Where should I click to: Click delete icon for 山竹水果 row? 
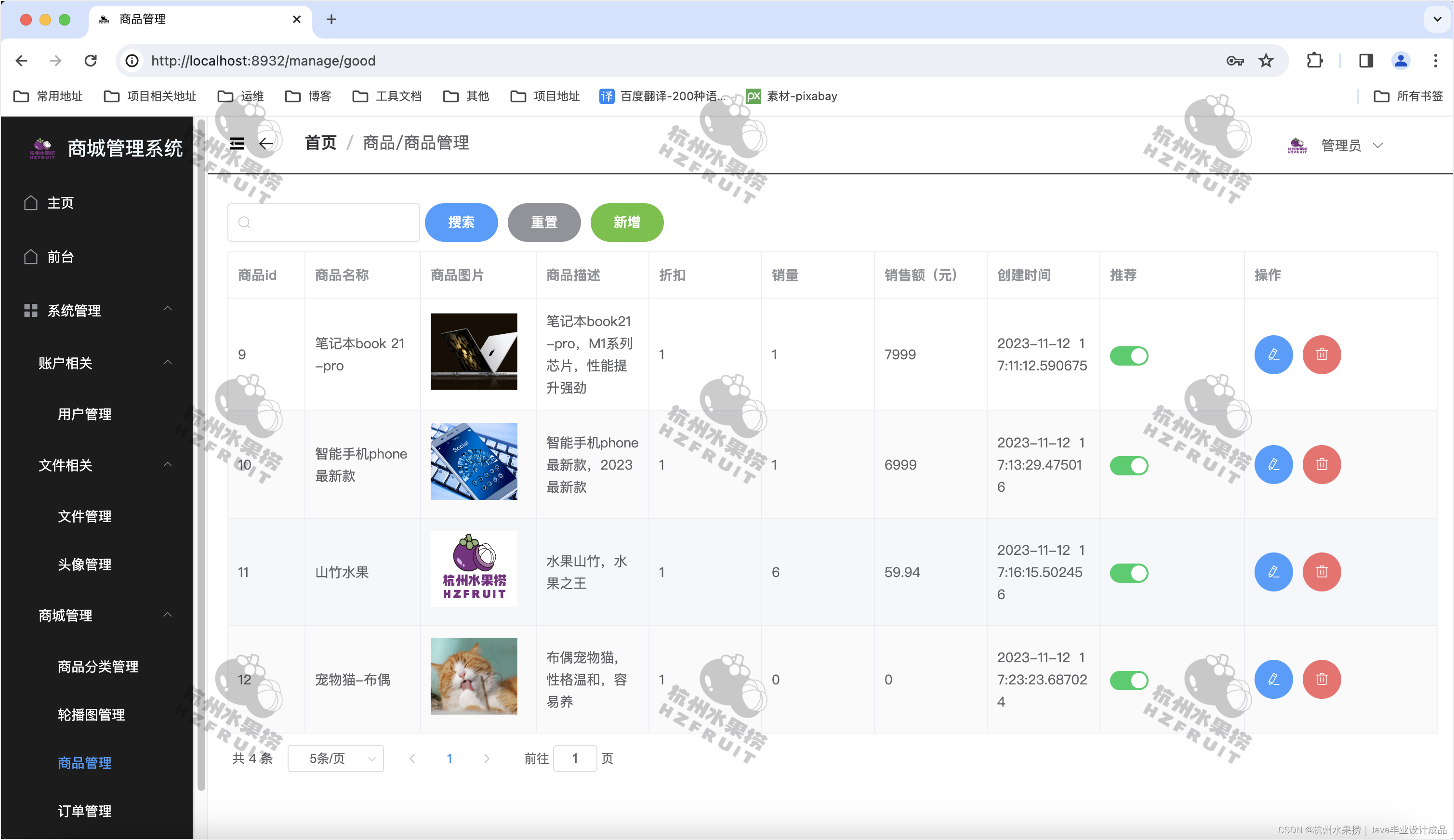click(x=1322, y=572)
